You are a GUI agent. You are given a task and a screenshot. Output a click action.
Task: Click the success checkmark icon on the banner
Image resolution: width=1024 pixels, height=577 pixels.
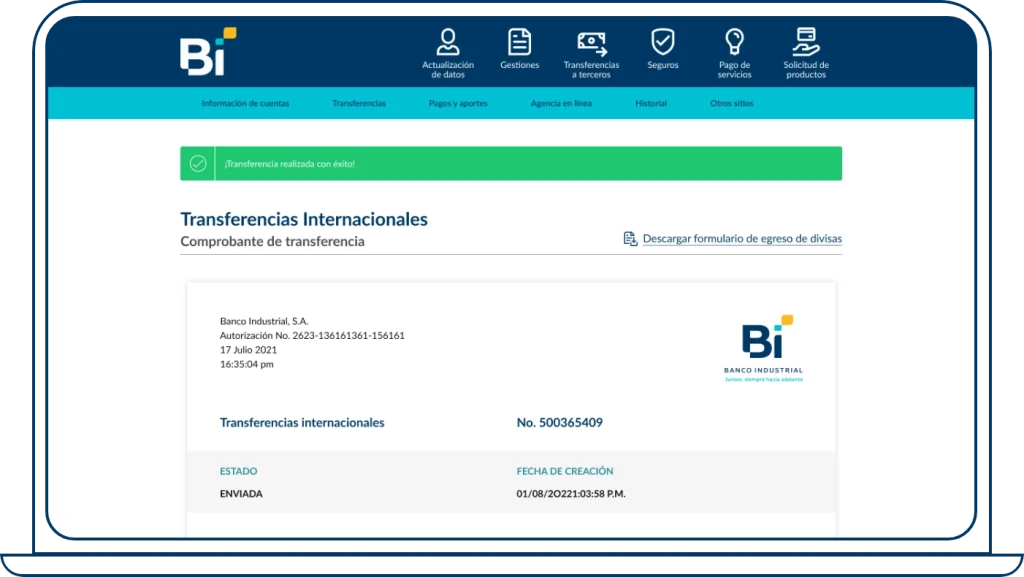[x=197, y=162]
